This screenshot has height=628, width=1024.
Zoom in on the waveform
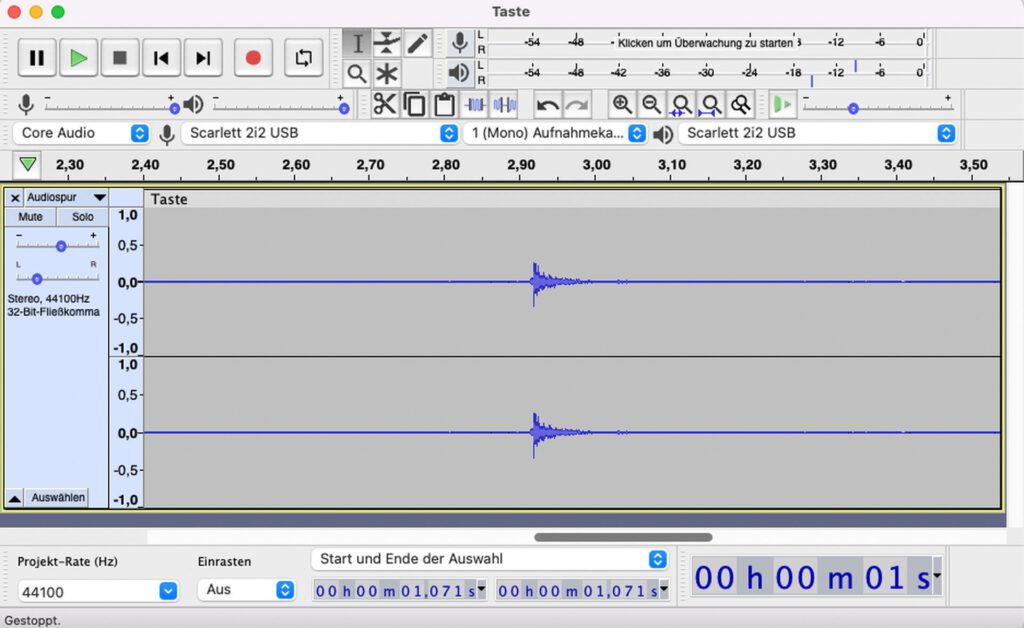tap(622, 104)
